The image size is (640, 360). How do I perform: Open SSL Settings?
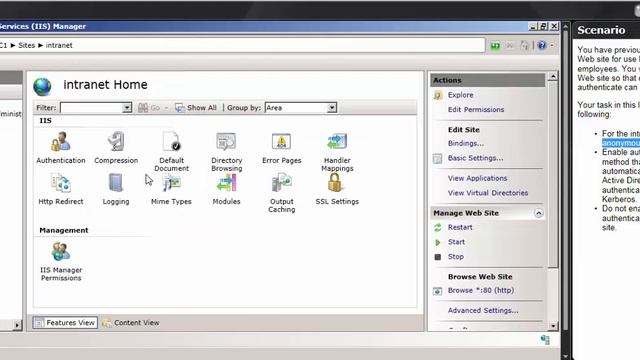(x=337, y=189)
